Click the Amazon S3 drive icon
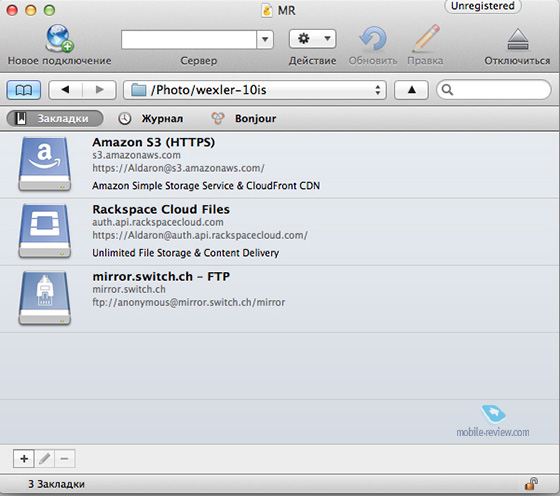 [x=45, y=164]
